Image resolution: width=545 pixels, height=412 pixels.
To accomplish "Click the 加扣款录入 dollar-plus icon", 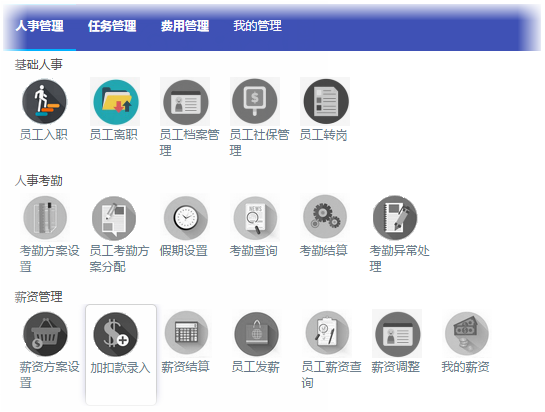I will click(x=116, y=334).
